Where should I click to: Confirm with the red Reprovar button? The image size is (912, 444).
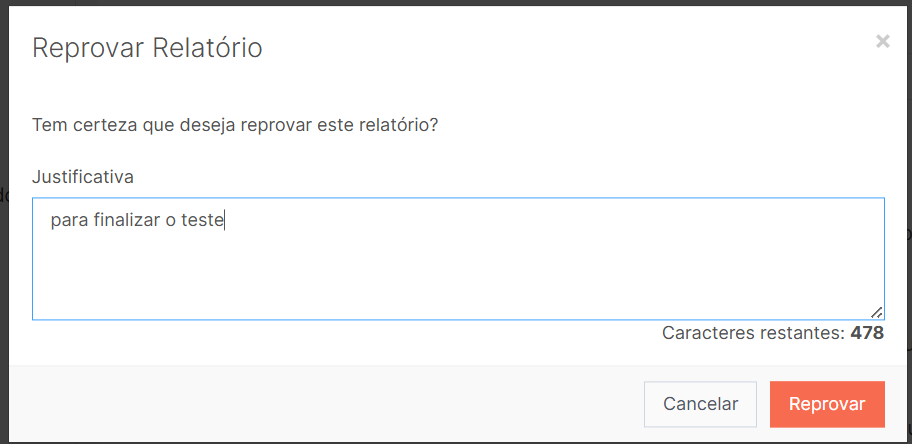tap(827, 404)
